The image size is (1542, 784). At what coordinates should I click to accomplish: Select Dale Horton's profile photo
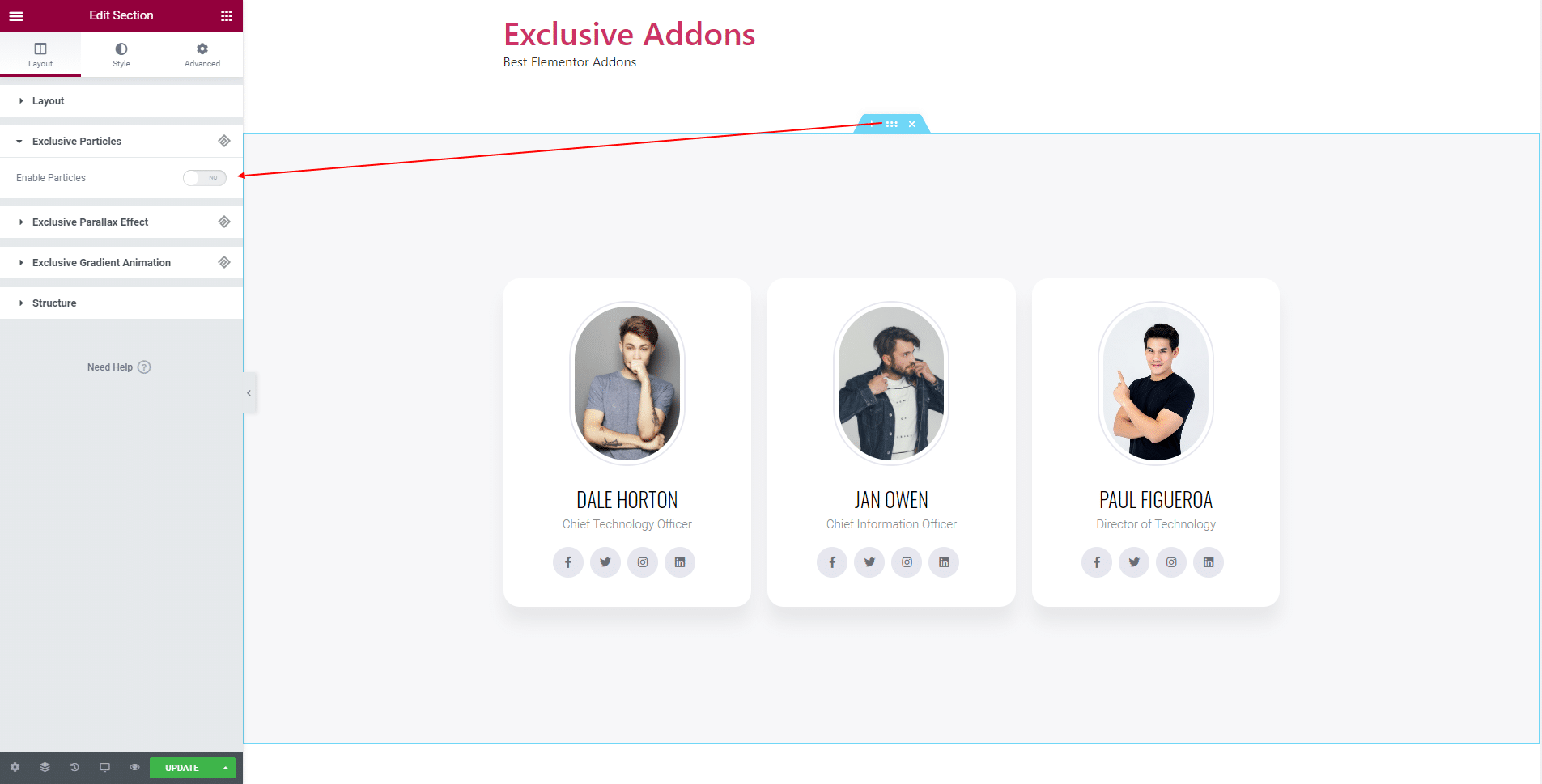[627, 384]
